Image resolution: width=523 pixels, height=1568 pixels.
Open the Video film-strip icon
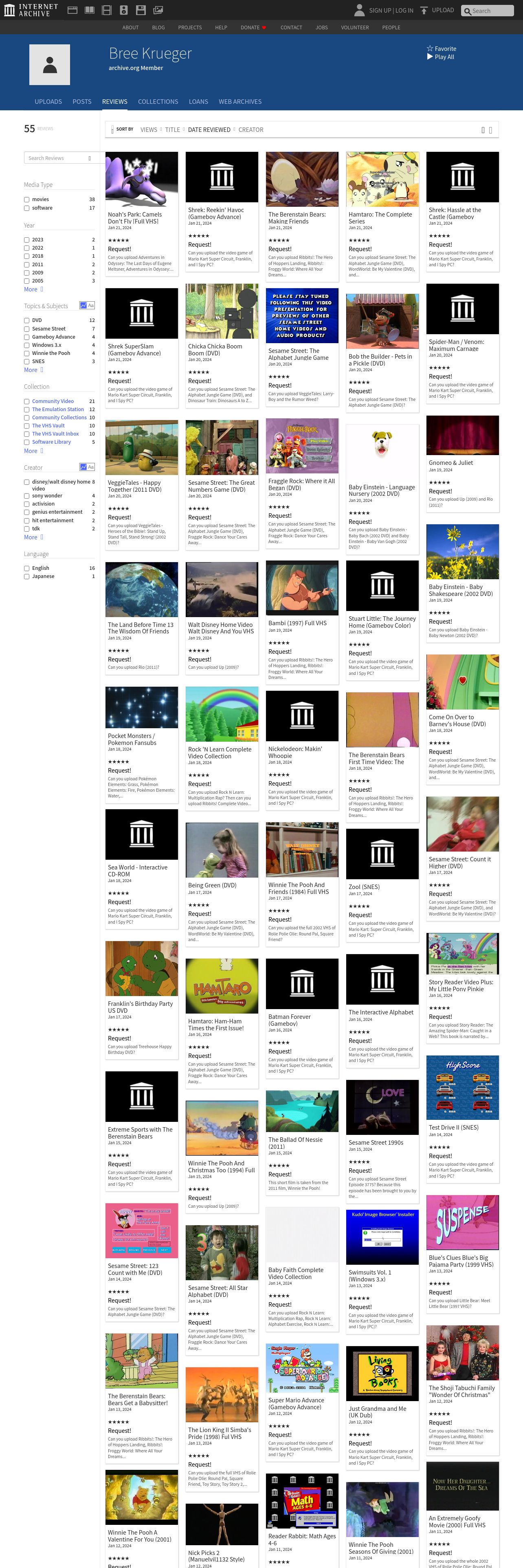pyautogui.click(x=107, y=10)
